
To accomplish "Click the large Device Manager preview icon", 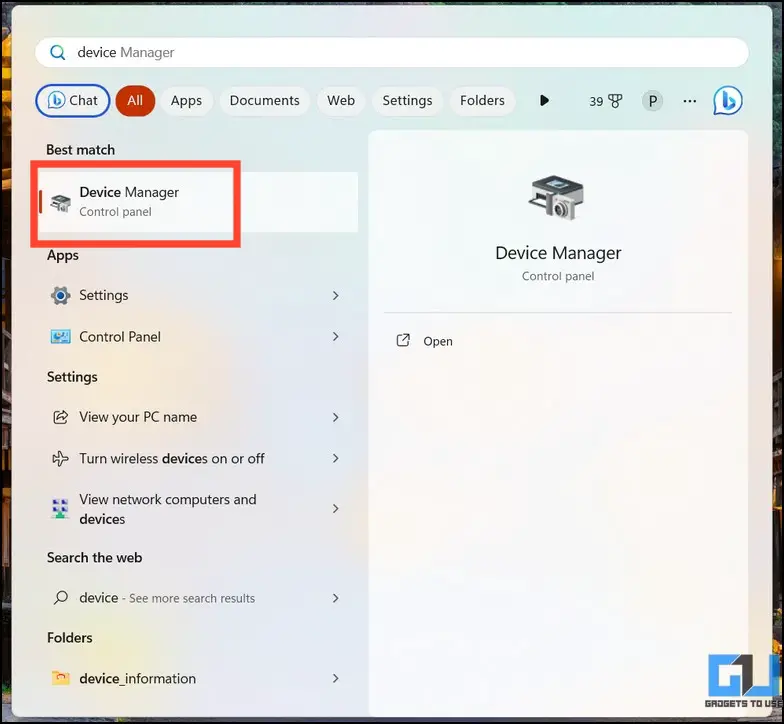I will 556,198.
